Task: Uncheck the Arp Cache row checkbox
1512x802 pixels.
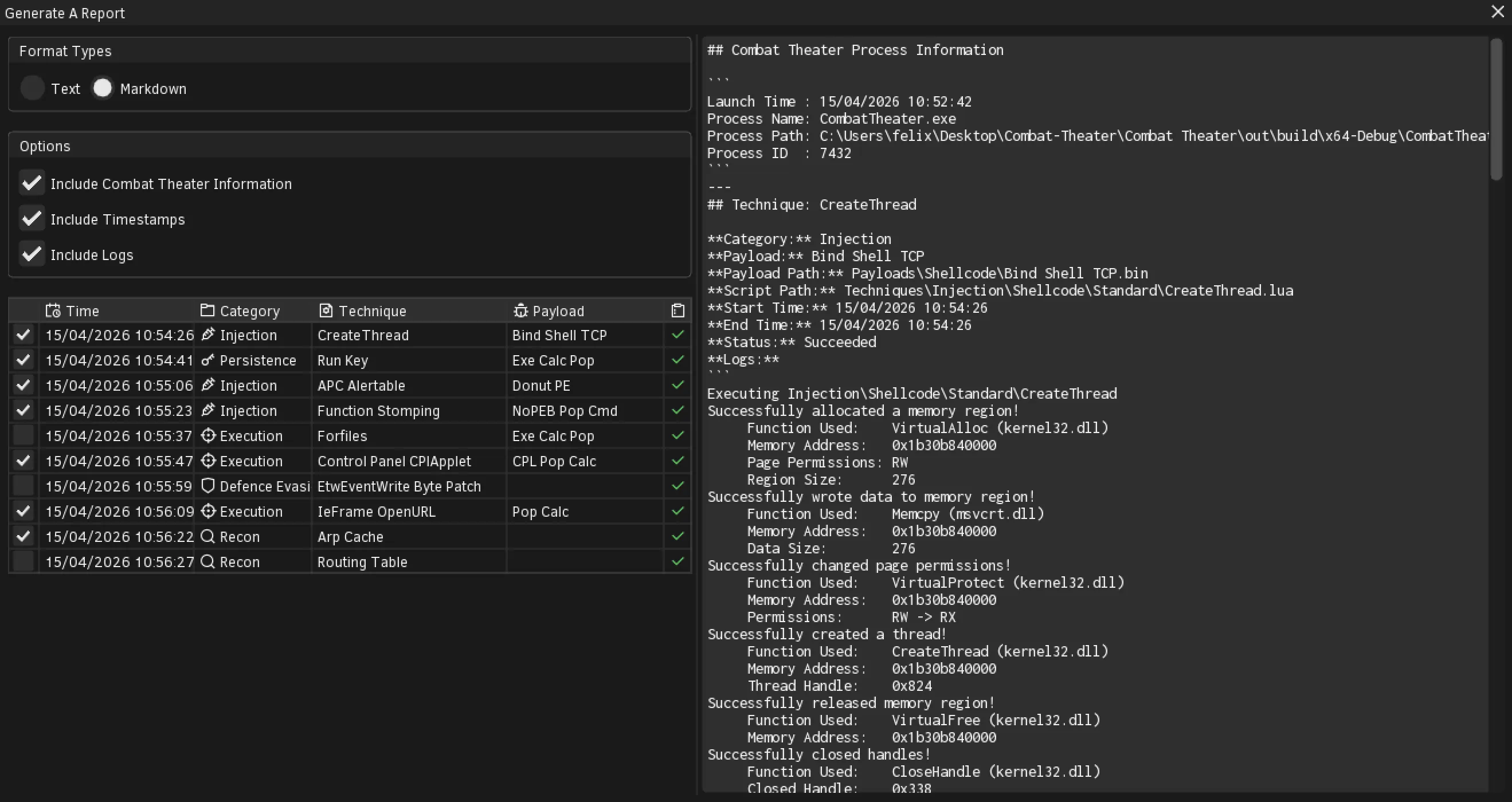Action: (x=23, y=536)
